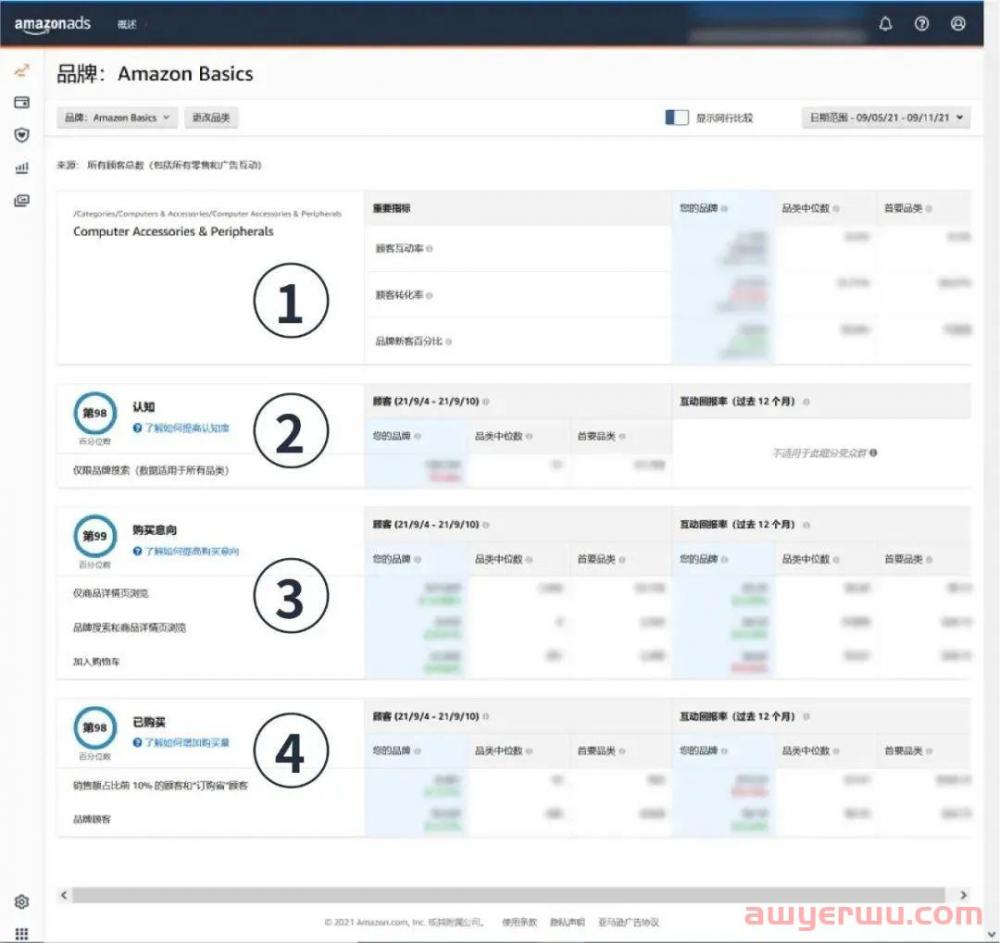Open the 日期范围 date range dropdown
This screenshot has height=943, width=1000.
(x=886, y=118)
